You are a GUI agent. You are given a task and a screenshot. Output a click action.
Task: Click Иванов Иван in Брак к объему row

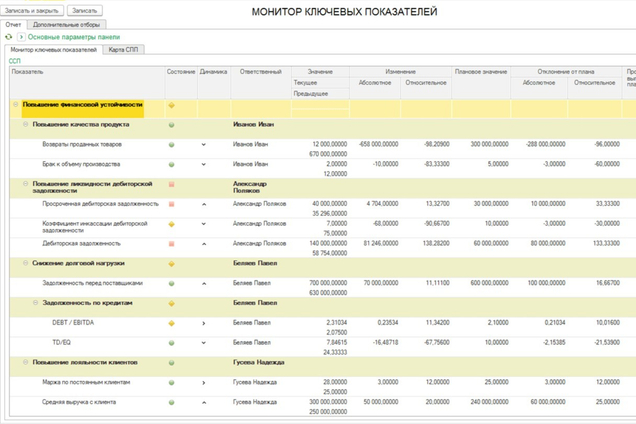pyautogui.click(x=250, y=164)
